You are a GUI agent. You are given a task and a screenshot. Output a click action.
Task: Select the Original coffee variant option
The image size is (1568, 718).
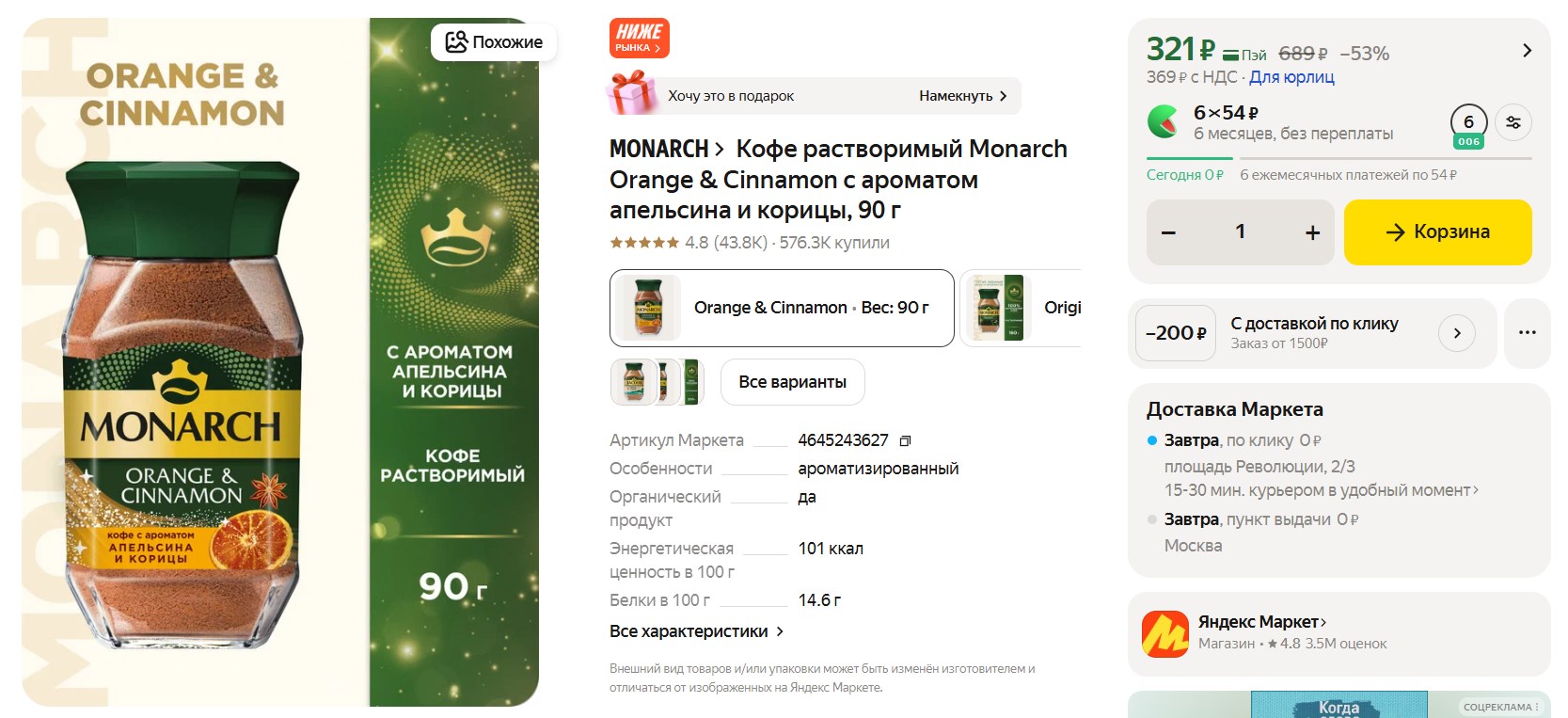click(1022, 308)
